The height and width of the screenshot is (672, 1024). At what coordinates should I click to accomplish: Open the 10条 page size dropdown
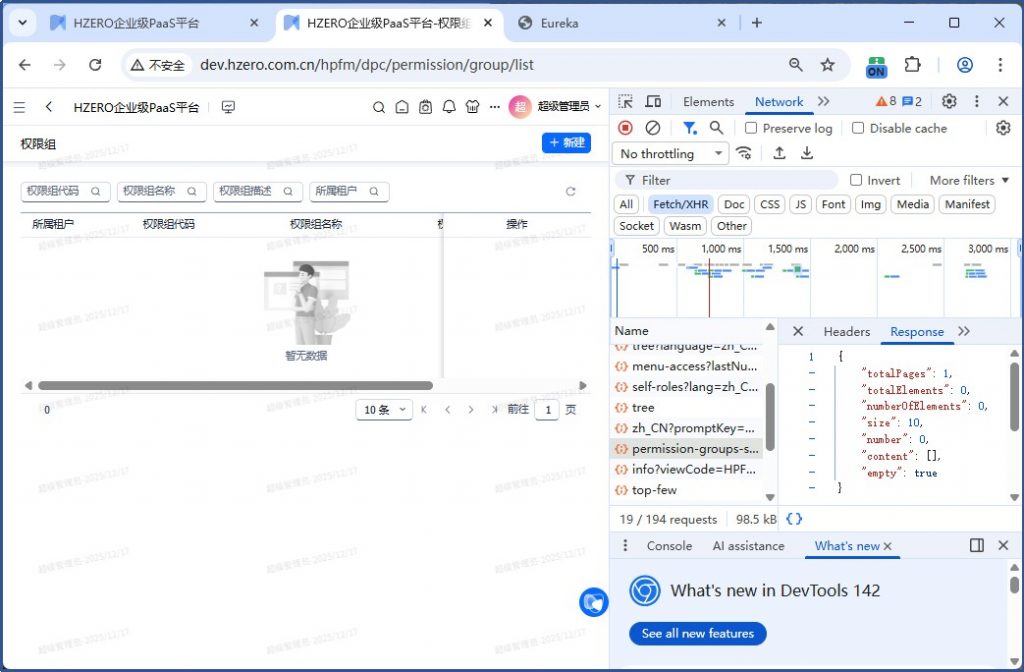[385, 410]
